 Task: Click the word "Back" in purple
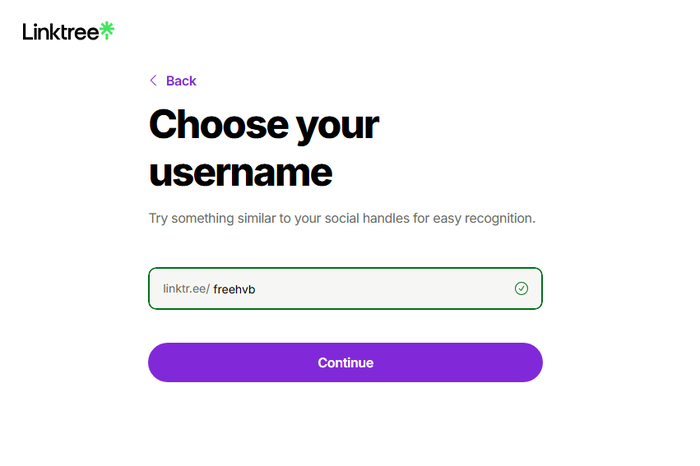181,81
